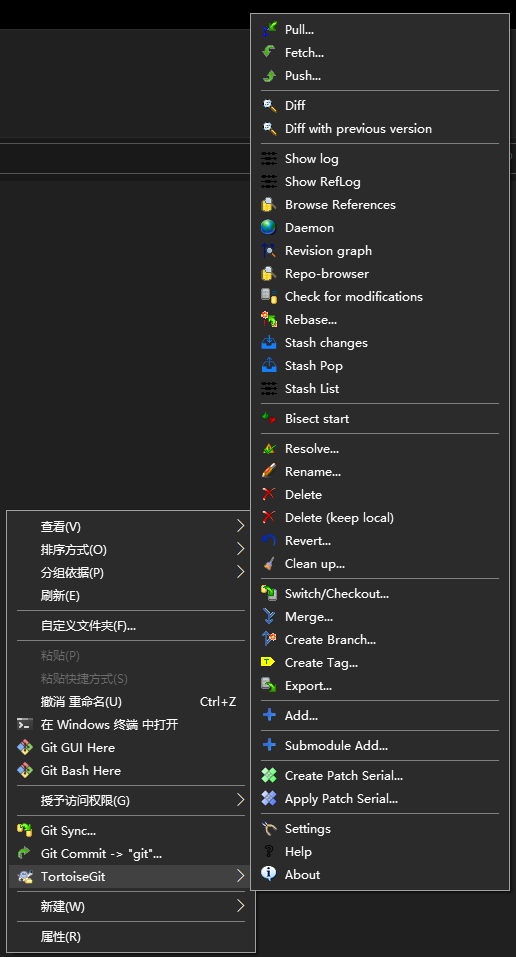Screen dimensions: 516x957
Task: Click the Daemon globe icon
Action: (269, 228)
